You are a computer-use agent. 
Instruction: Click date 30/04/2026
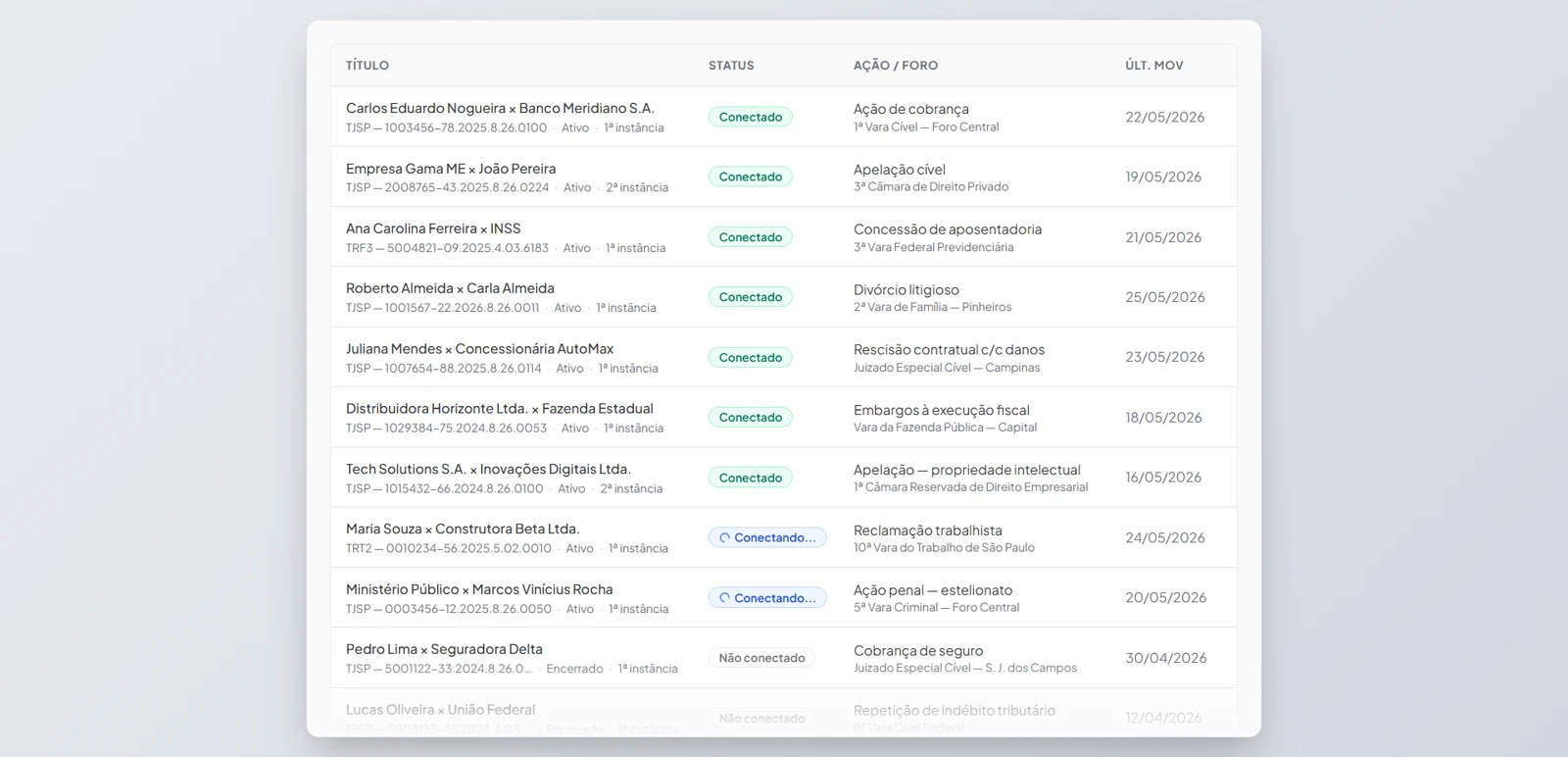point(1166,658)
